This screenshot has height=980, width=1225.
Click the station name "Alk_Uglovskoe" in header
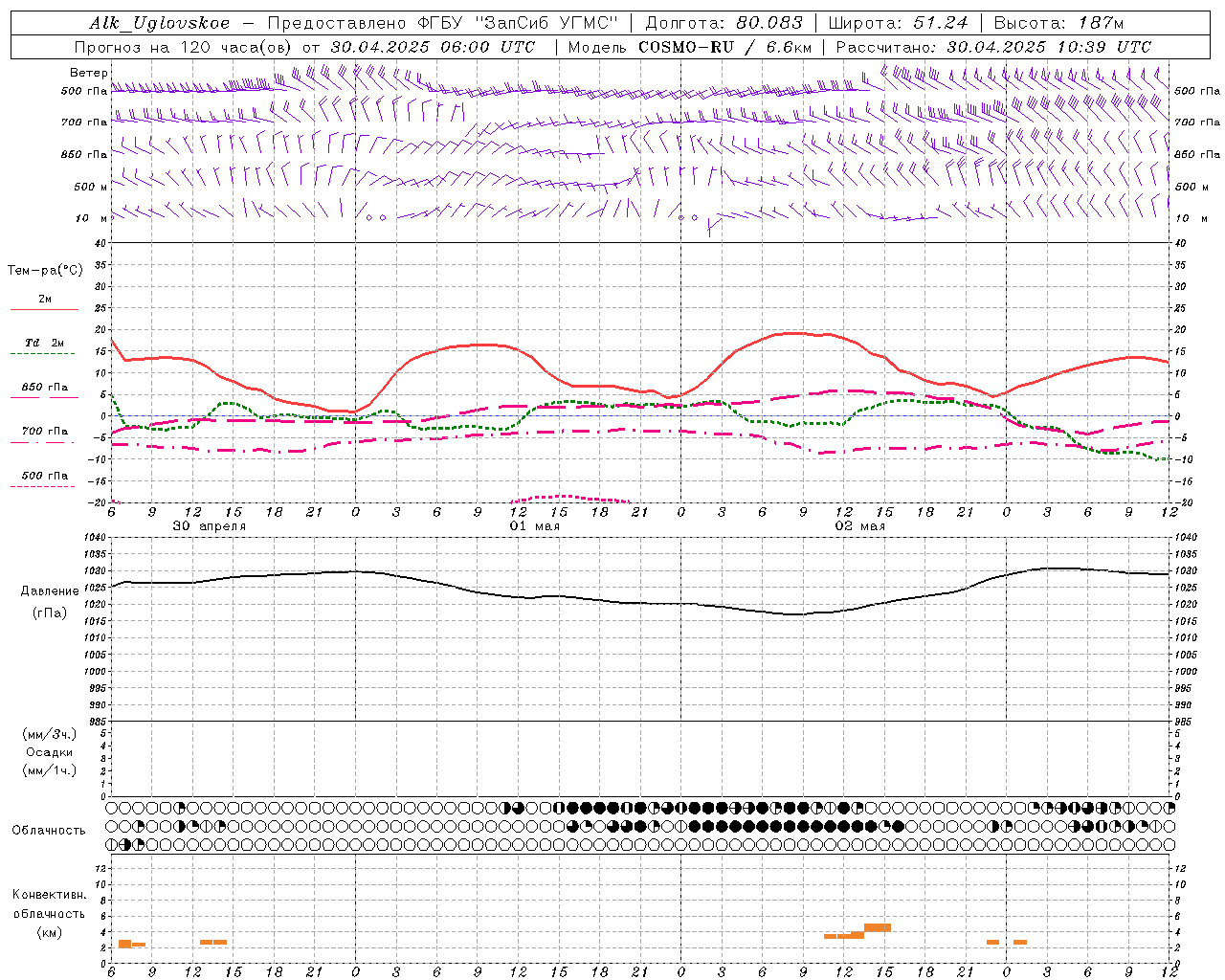pos(160,23)
